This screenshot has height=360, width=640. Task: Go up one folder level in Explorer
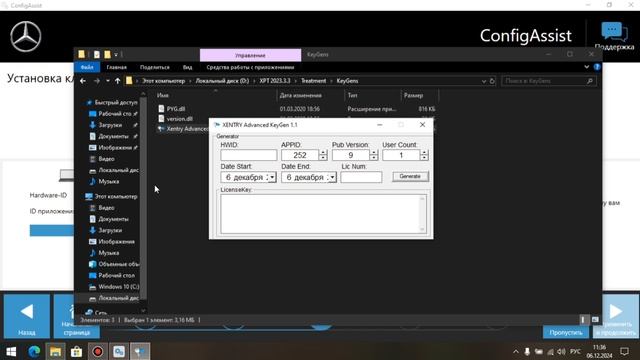pyautogui.click(x=118, y=81)
